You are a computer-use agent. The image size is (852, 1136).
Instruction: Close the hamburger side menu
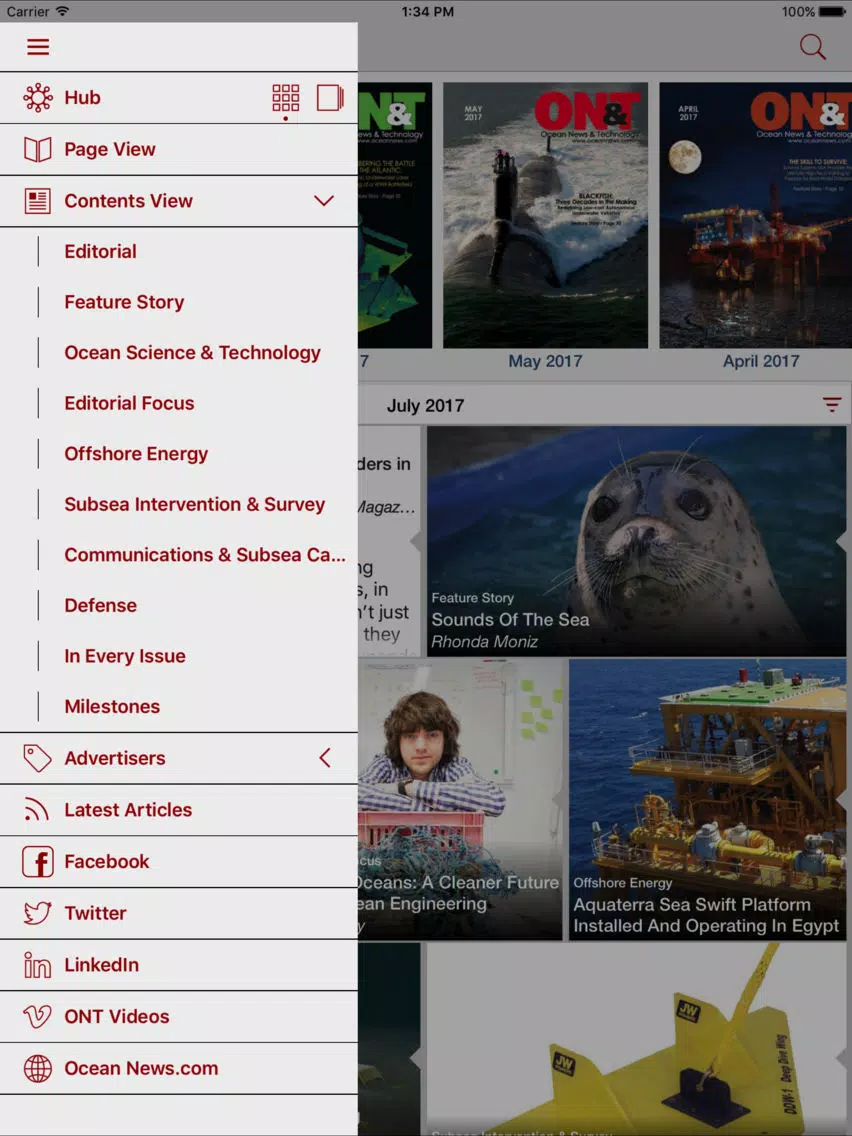[x=38, y=47]
